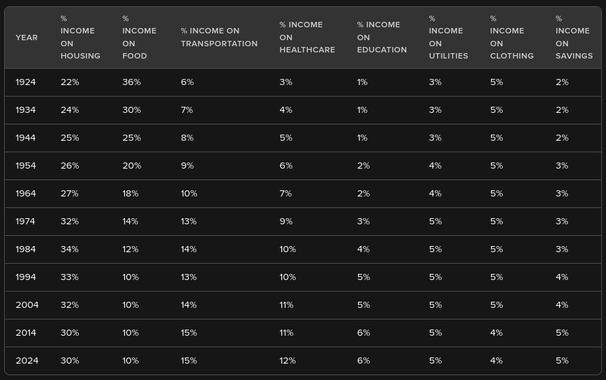Select the 1924 year cell

26,82
